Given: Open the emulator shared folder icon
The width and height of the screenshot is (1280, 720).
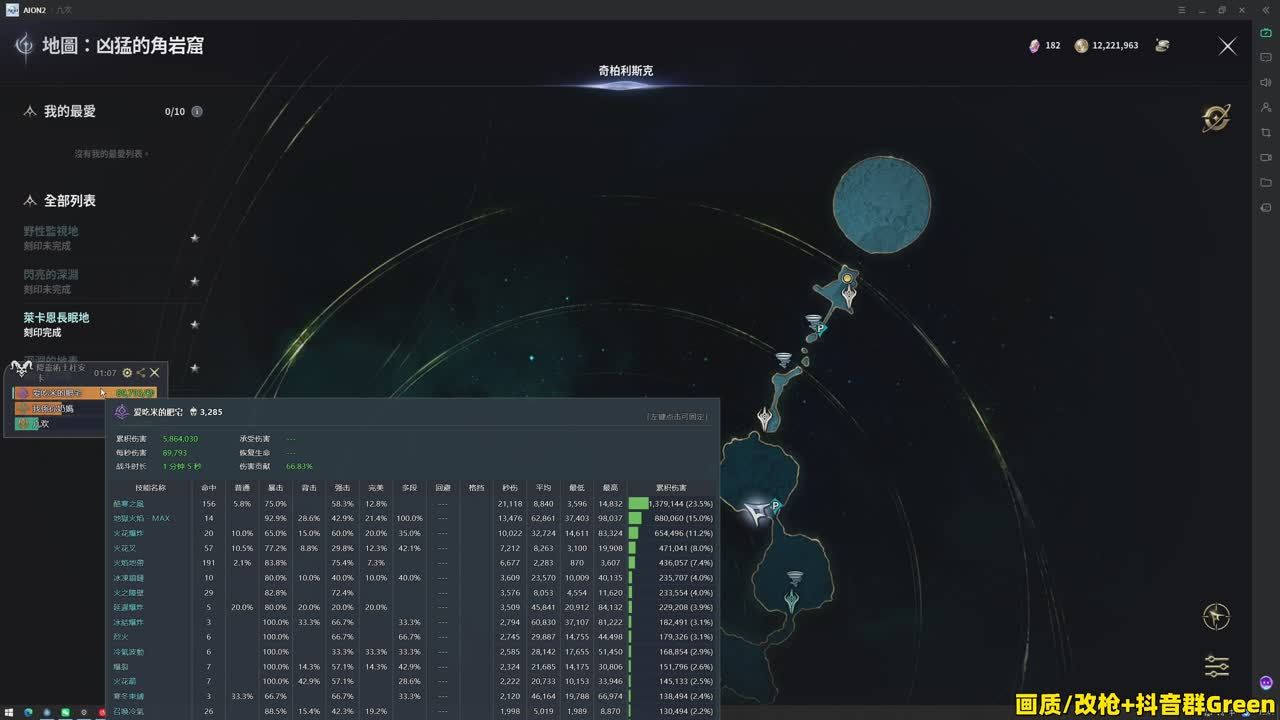Looking at the screenshot, I should [x=1266, y=182].
